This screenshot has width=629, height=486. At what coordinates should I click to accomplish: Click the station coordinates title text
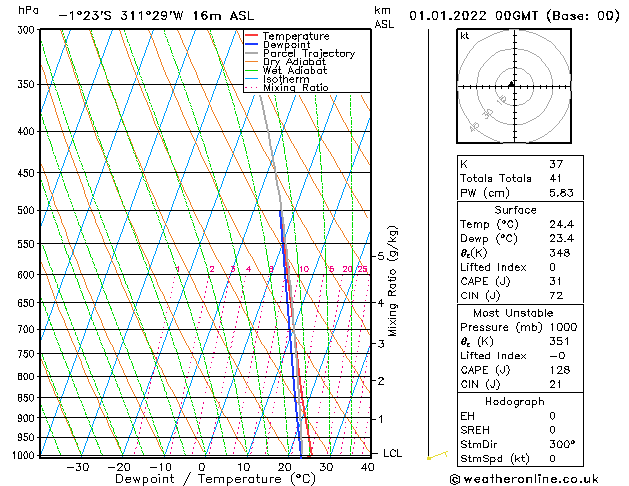click(156, 16)
